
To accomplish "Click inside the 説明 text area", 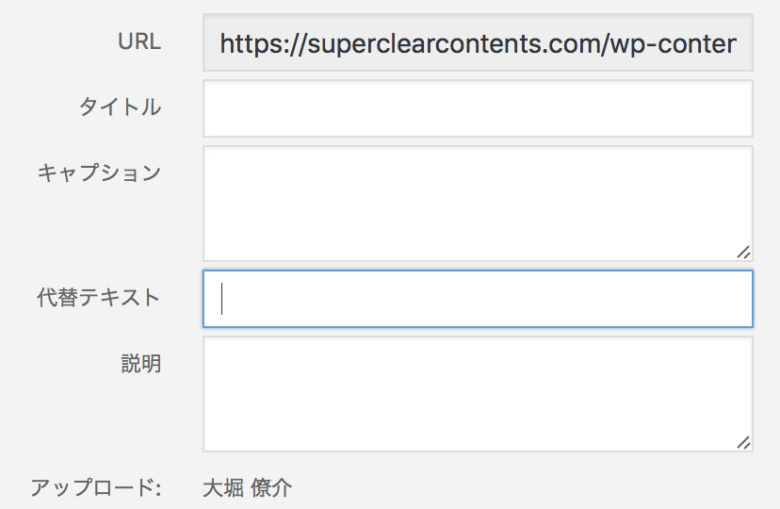I will 477,393.
